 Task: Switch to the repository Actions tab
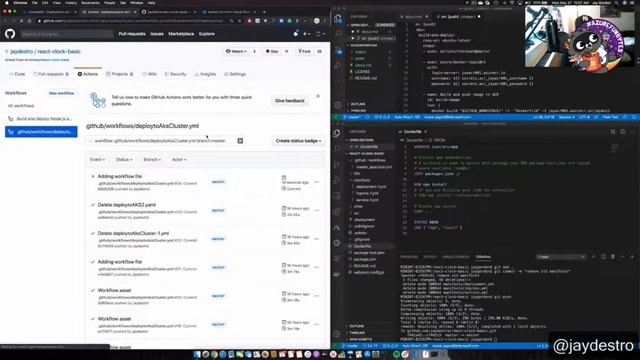[88, 74]
